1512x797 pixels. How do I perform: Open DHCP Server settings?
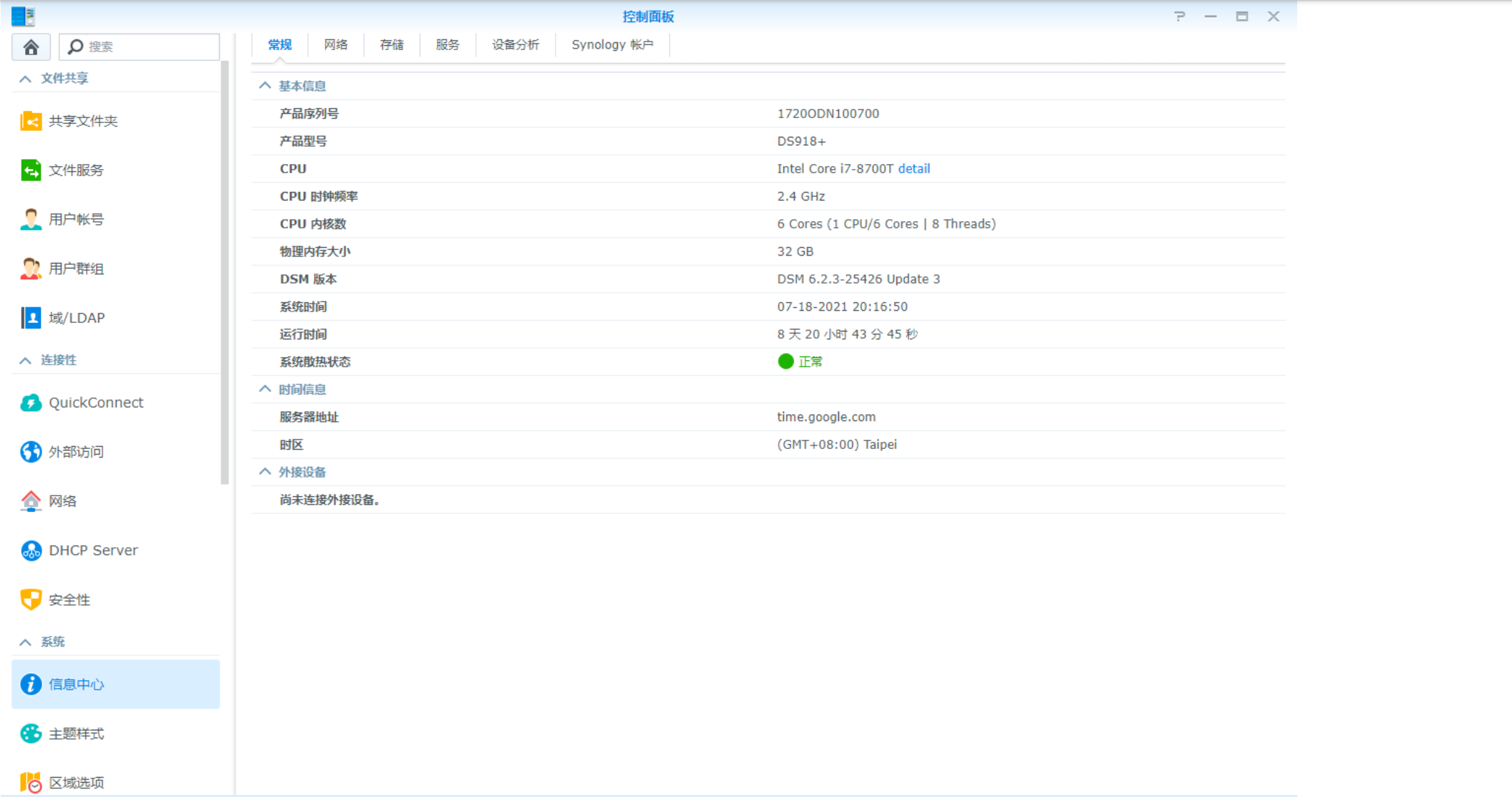93,550
